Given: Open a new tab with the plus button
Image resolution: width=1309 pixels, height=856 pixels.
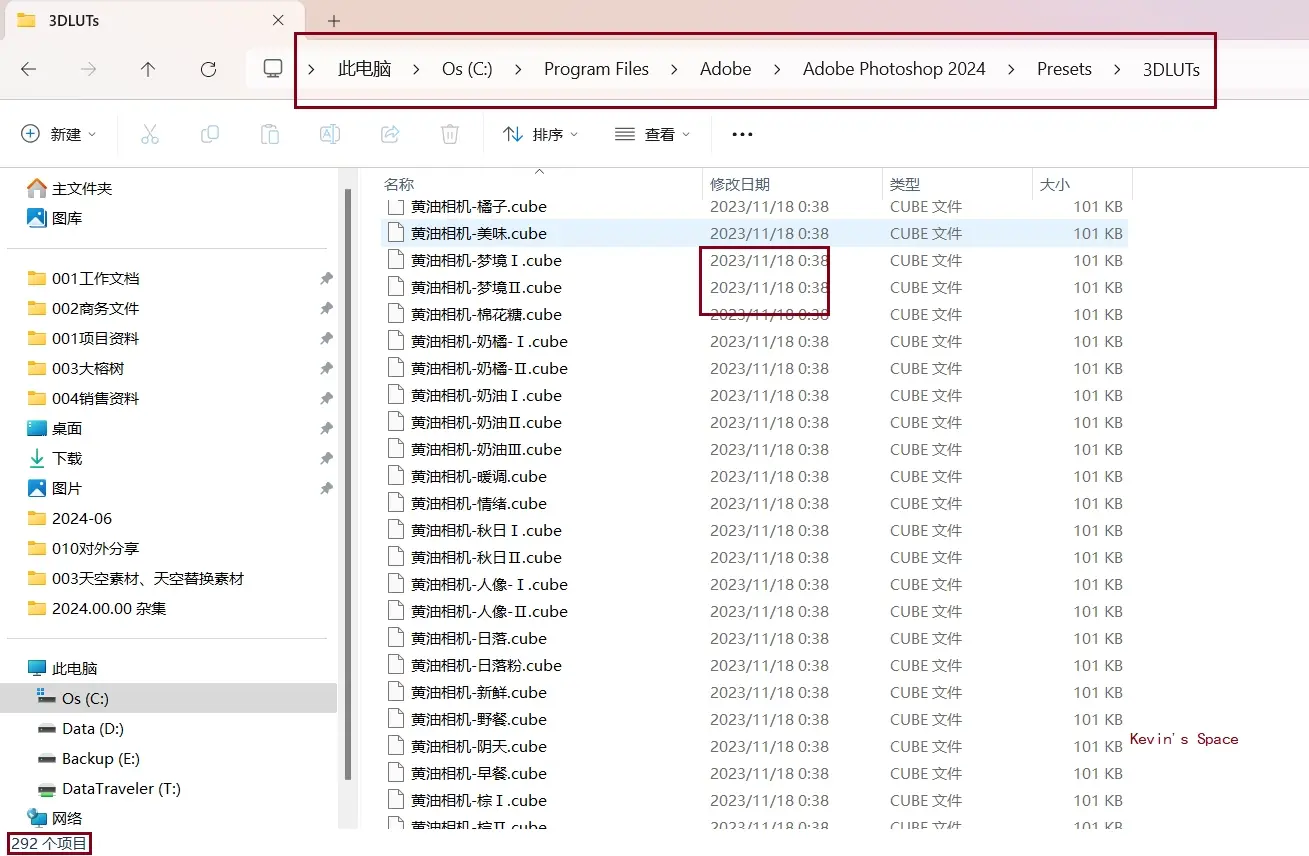Looking at the screenshot, I should pyautogui.click(x=333, y=20).
